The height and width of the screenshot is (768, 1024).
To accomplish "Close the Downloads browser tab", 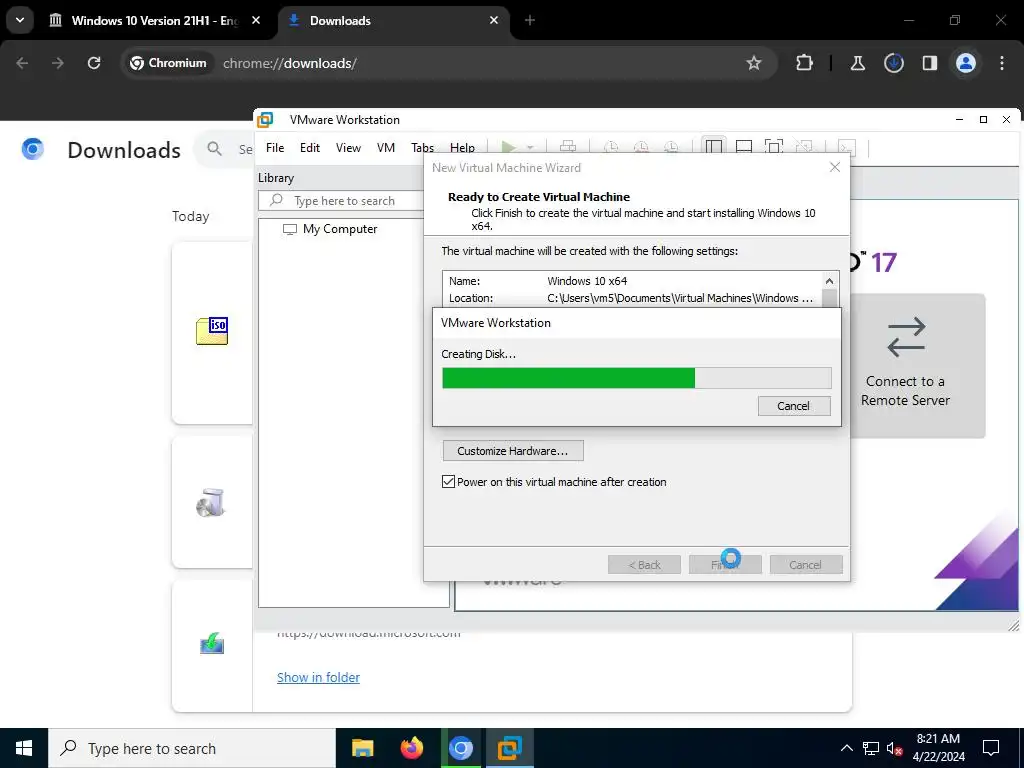I will click(x=494, y=20).
